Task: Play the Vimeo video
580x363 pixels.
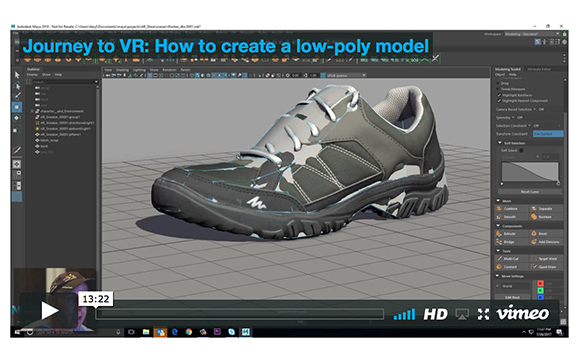Action: (x=49, y=310)
